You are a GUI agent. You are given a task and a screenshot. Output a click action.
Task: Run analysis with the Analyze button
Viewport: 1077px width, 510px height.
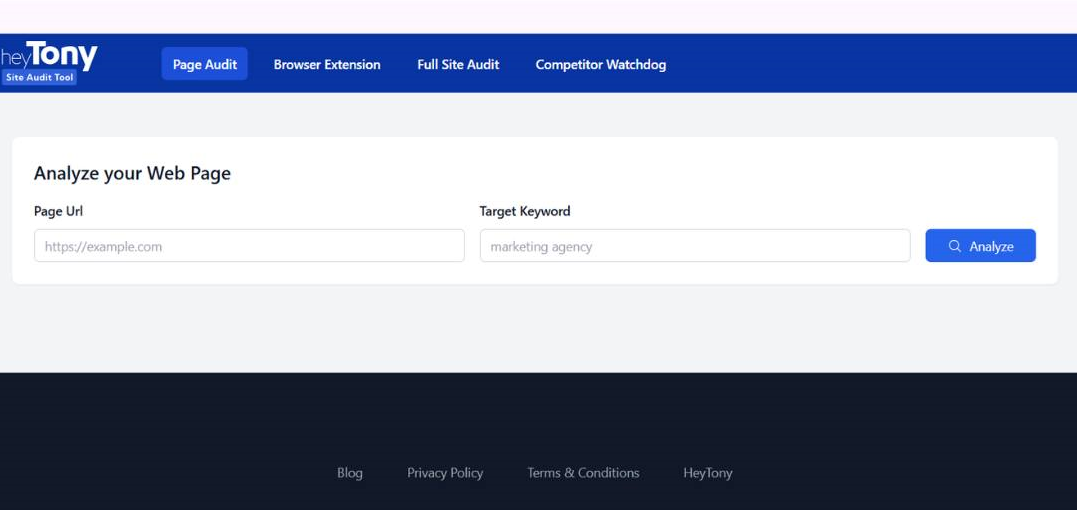tap(980, 246)
